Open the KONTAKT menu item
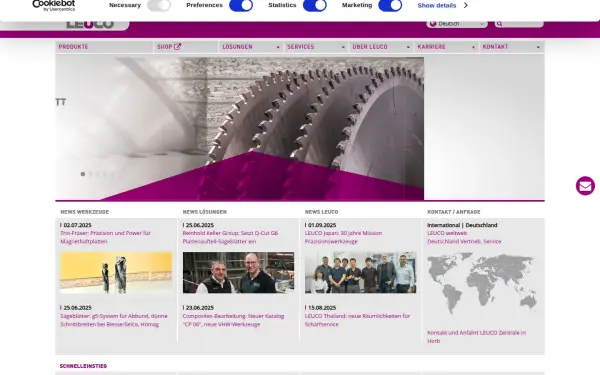Screen dimensions: 600x375 coord(495,47)
